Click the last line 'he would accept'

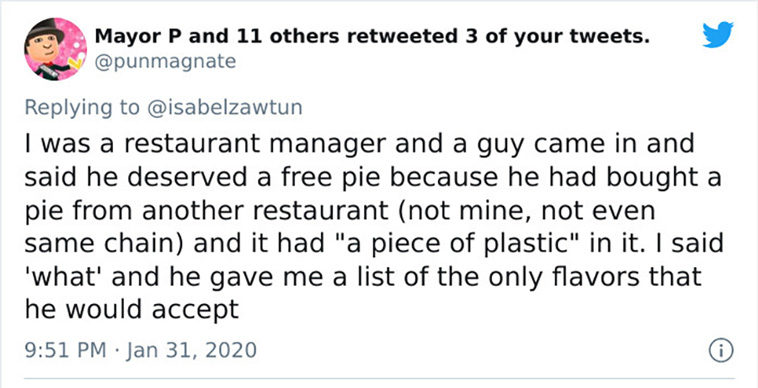pyautogui.click(x=132, y=310)
